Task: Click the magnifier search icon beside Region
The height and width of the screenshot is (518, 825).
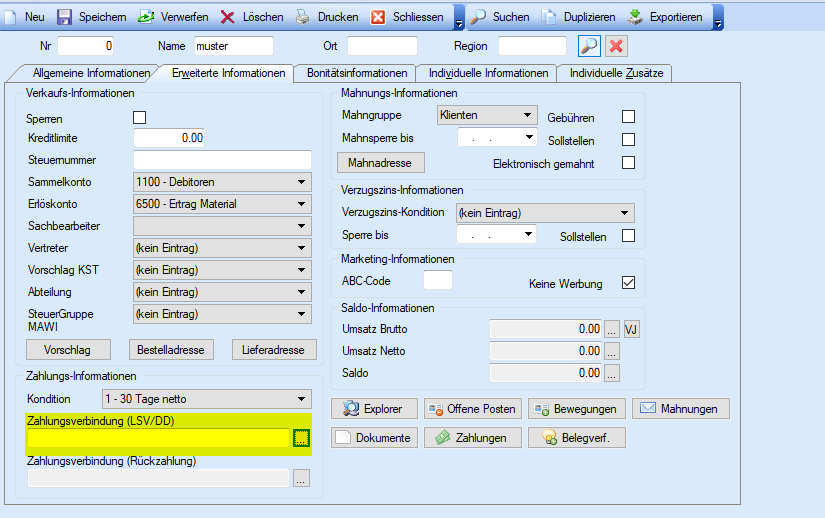Action: point(590,46)
